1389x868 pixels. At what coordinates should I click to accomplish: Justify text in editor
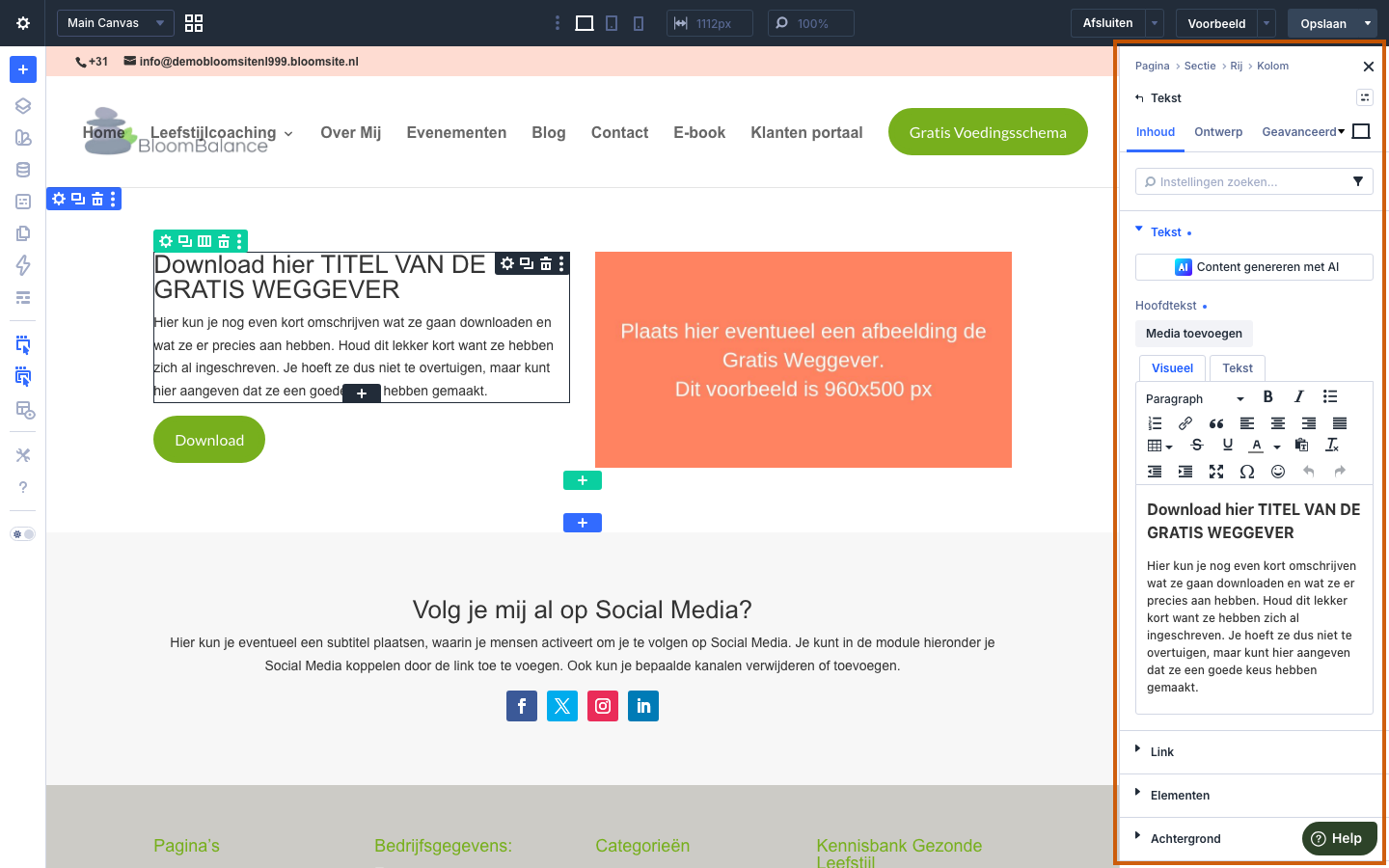1340,423
